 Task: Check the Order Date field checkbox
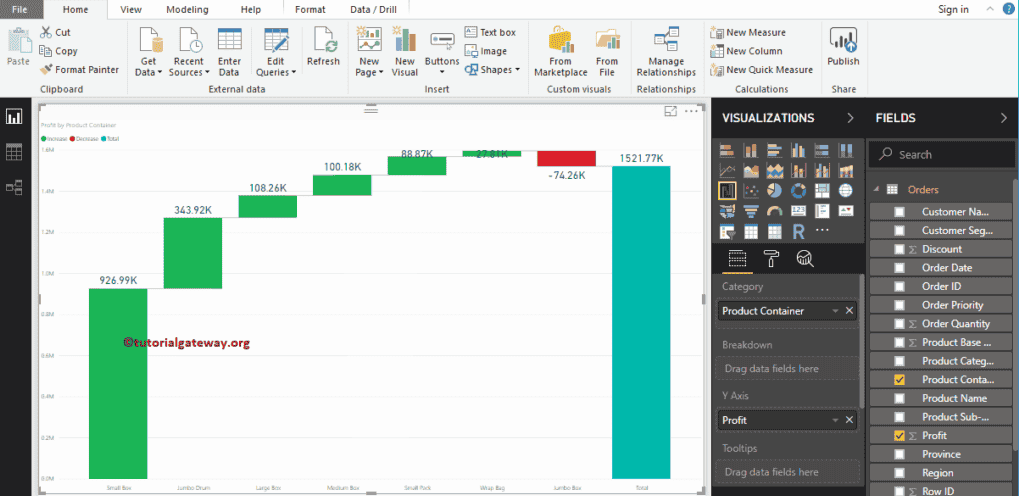click(899, 268)
